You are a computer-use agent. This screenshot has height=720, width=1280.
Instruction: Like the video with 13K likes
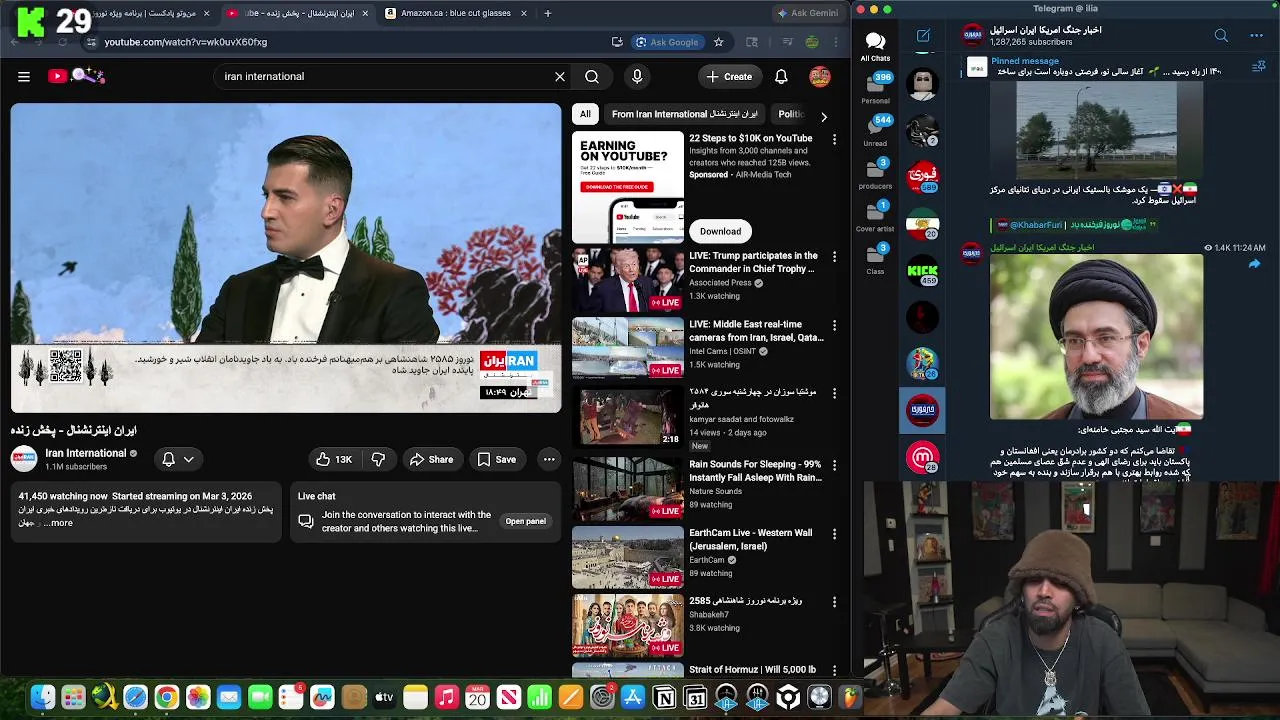pos(334,459)
